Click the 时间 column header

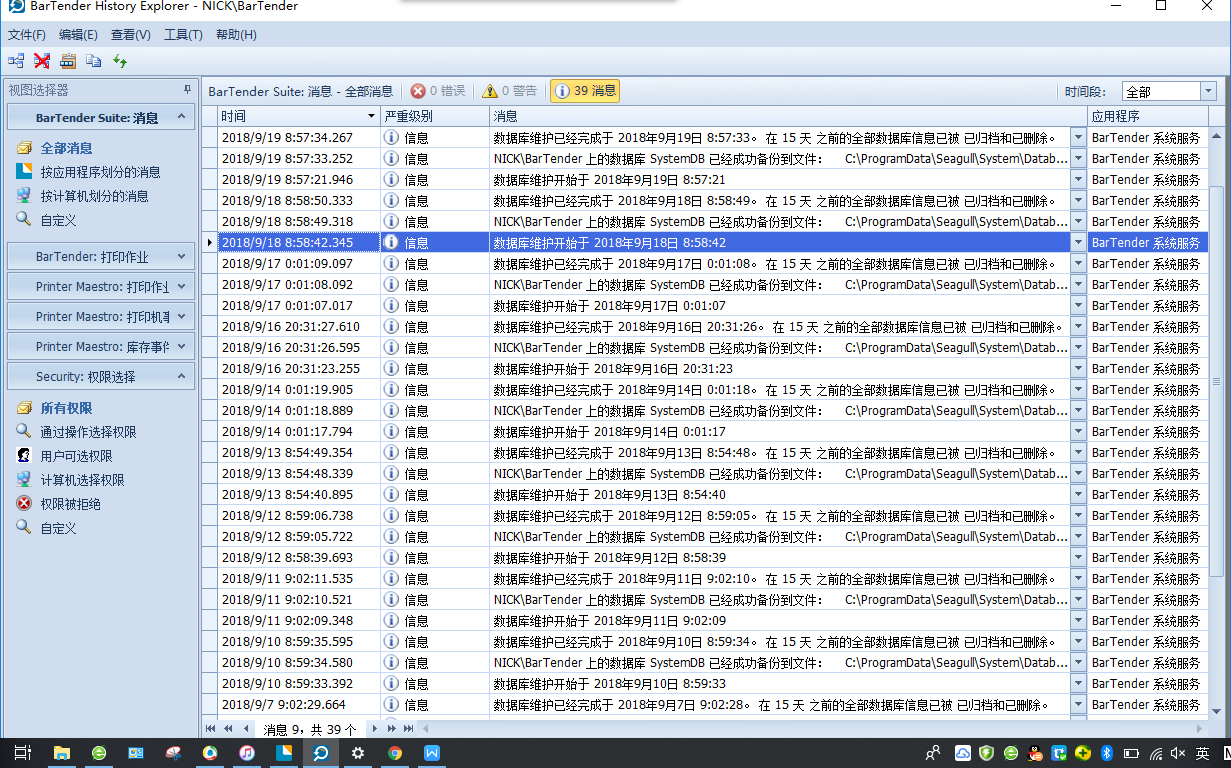[x=298, y=116]
